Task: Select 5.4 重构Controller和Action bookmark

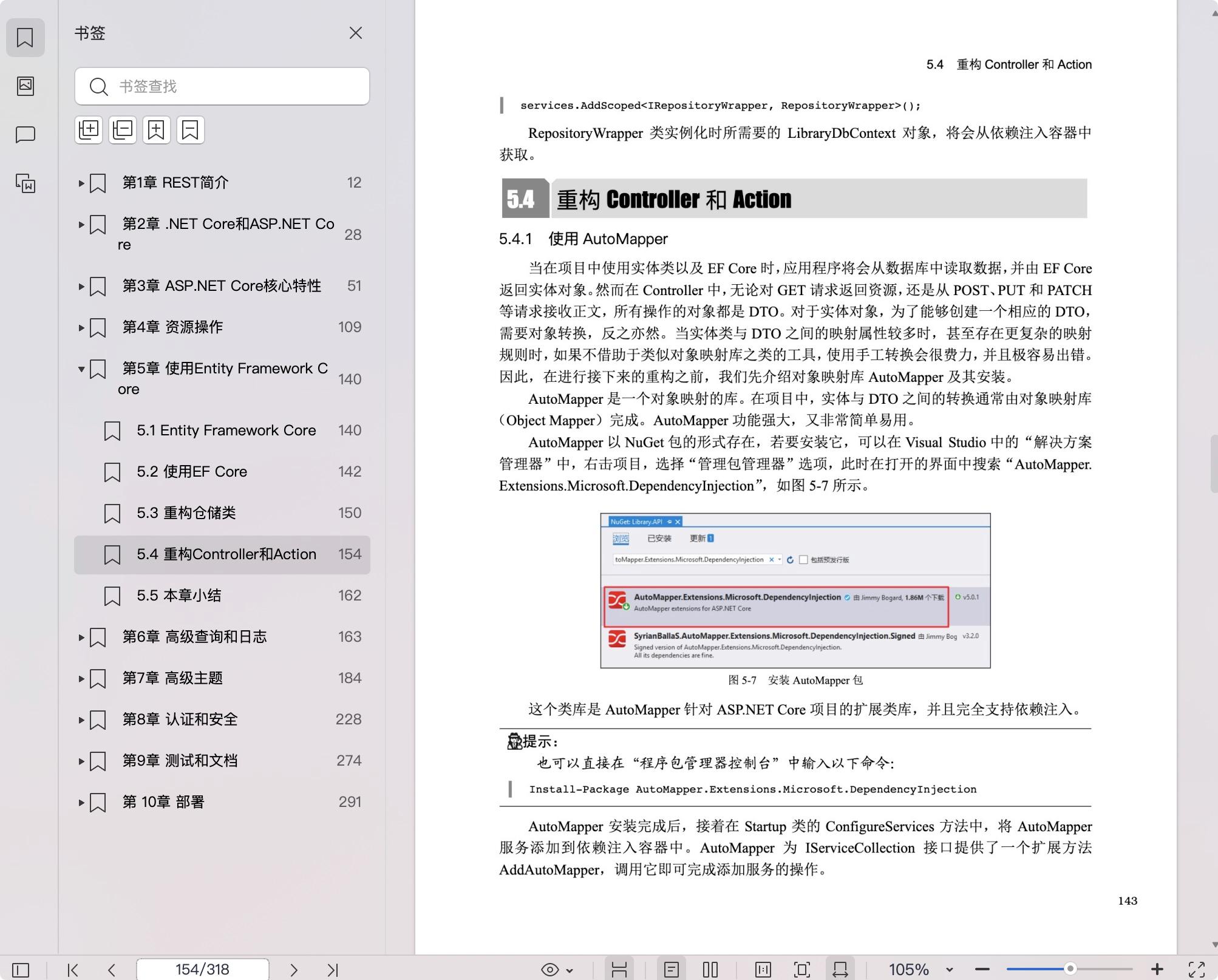Action: point(222,554)
